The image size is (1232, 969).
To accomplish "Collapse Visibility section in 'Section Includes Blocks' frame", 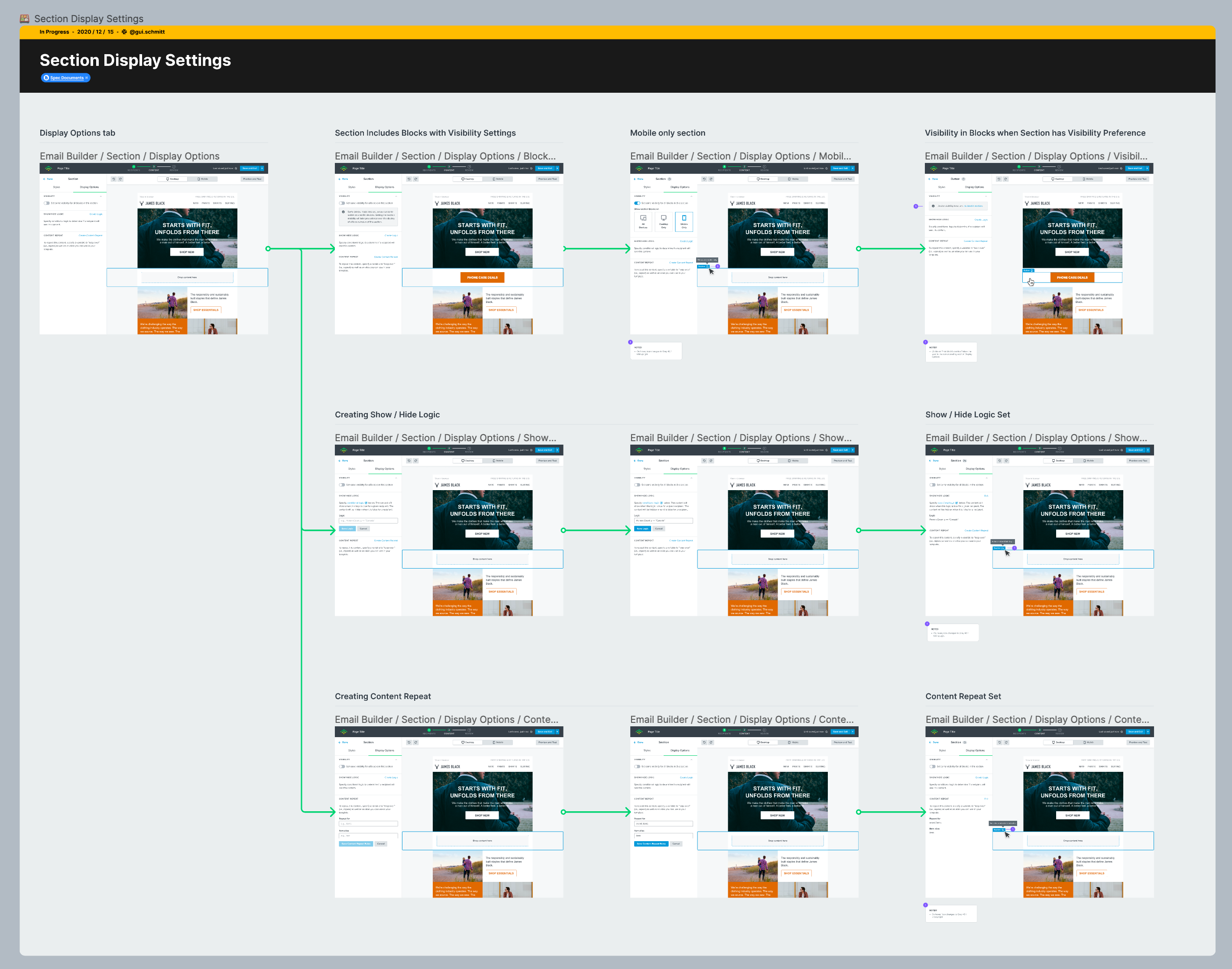I will [x=396, y=196].
